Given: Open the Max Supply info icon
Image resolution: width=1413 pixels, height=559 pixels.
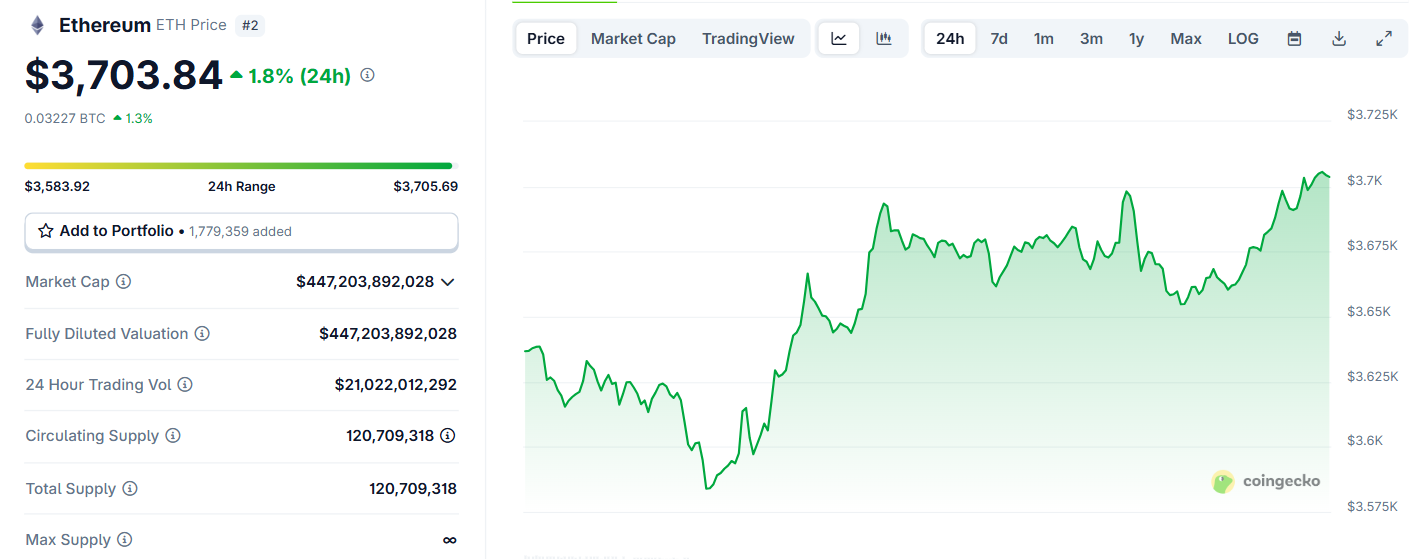Looking at the screenshot, I should pyautogui.click(x=124, y=540).
